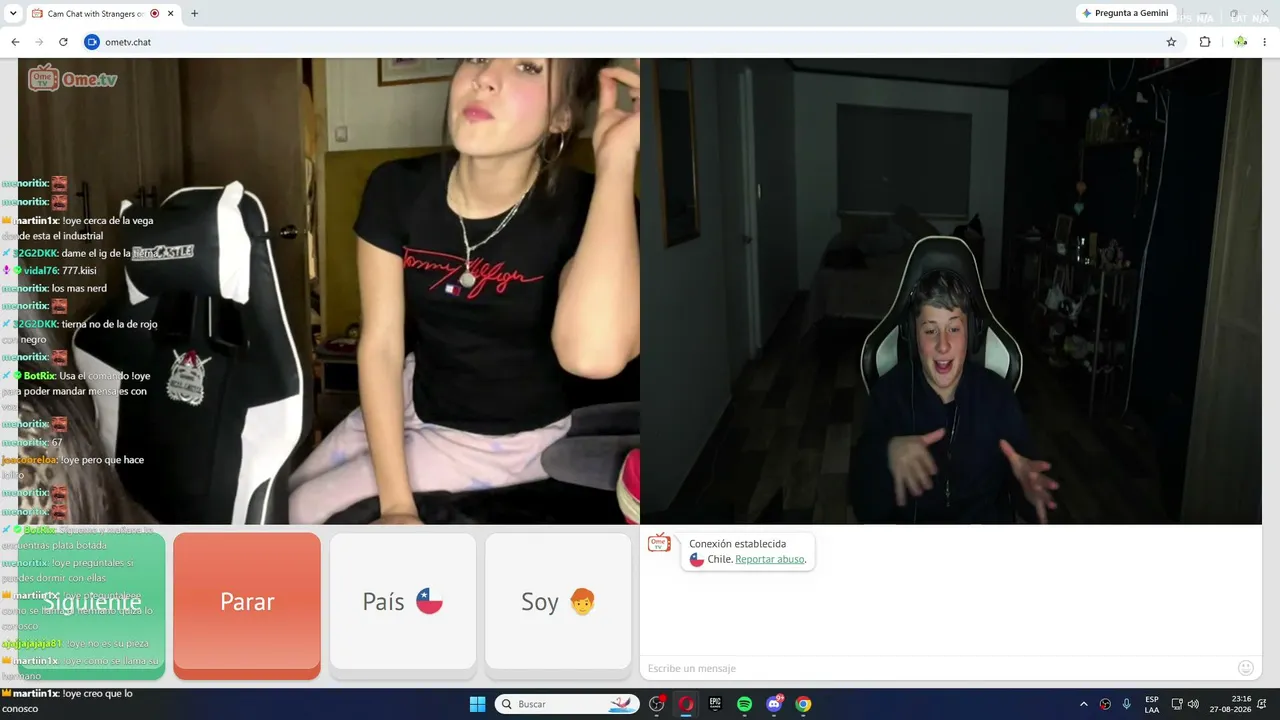
Task: Click the Pregunta a Gemini button
Action: pos(1125,13)
